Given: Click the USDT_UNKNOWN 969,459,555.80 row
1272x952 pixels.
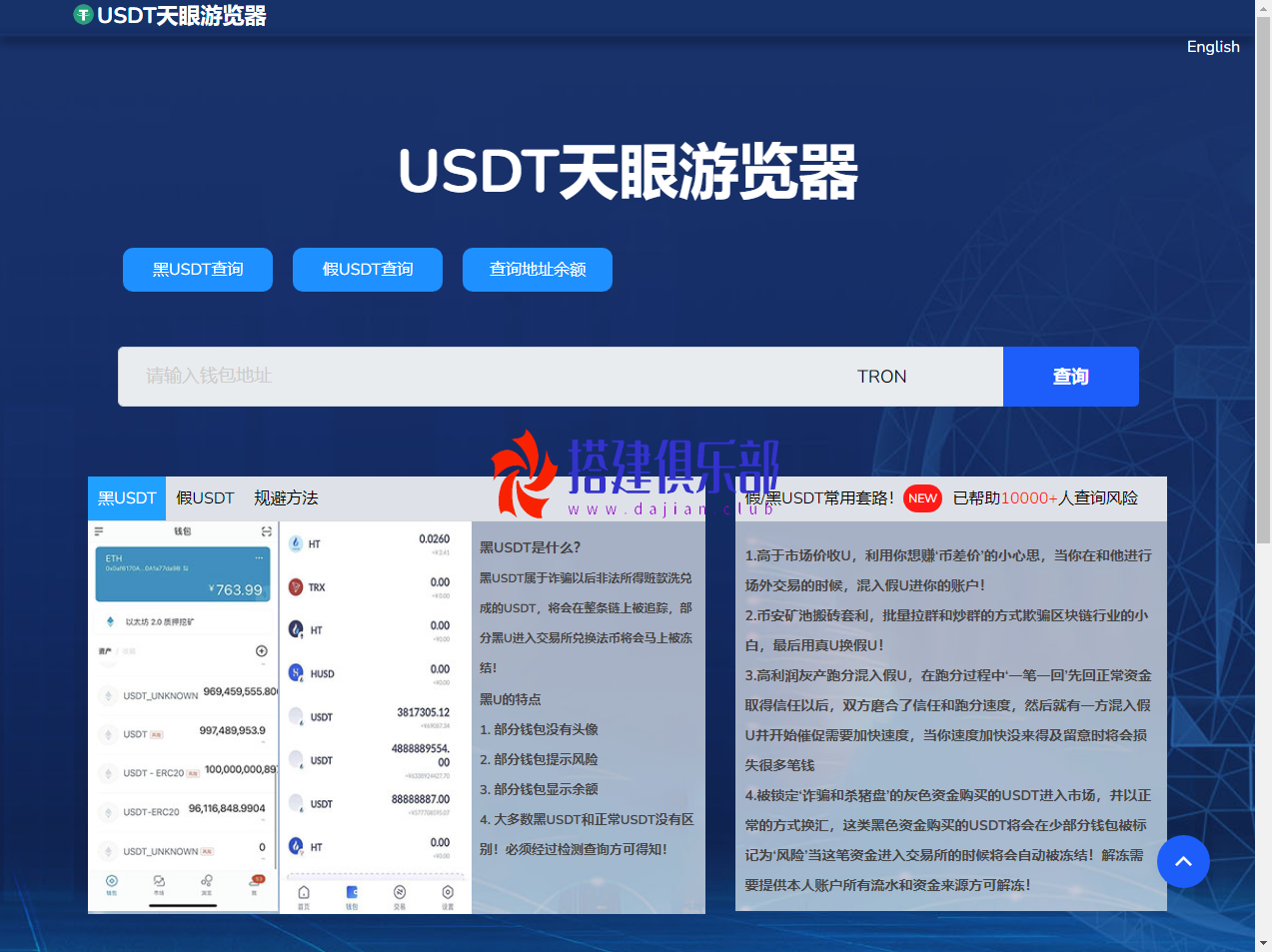Looking at the screenshot, I should [x=183, y=694].
